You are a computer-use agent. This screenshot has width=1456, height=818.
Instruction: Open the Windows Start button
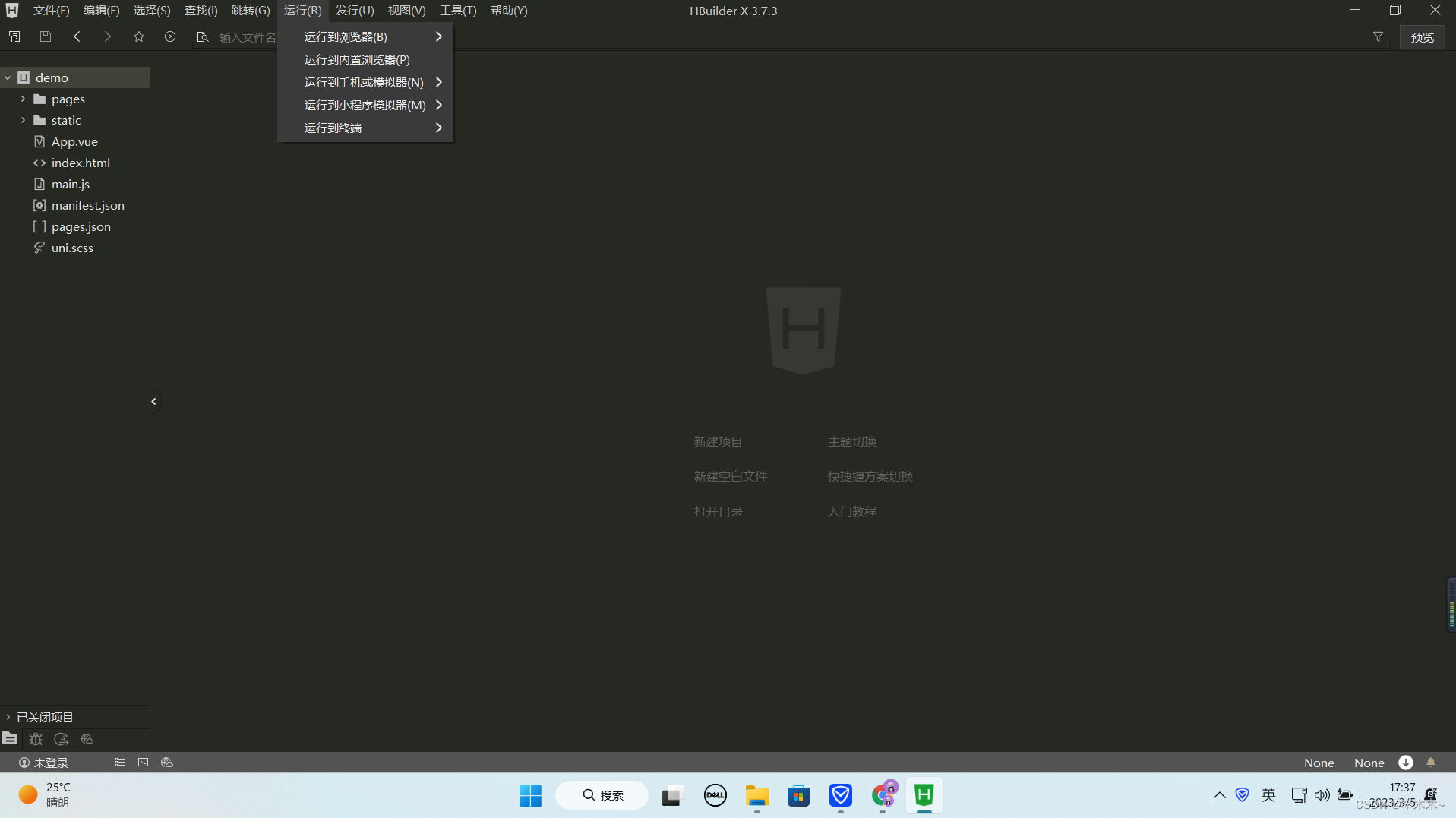point(530,795)
